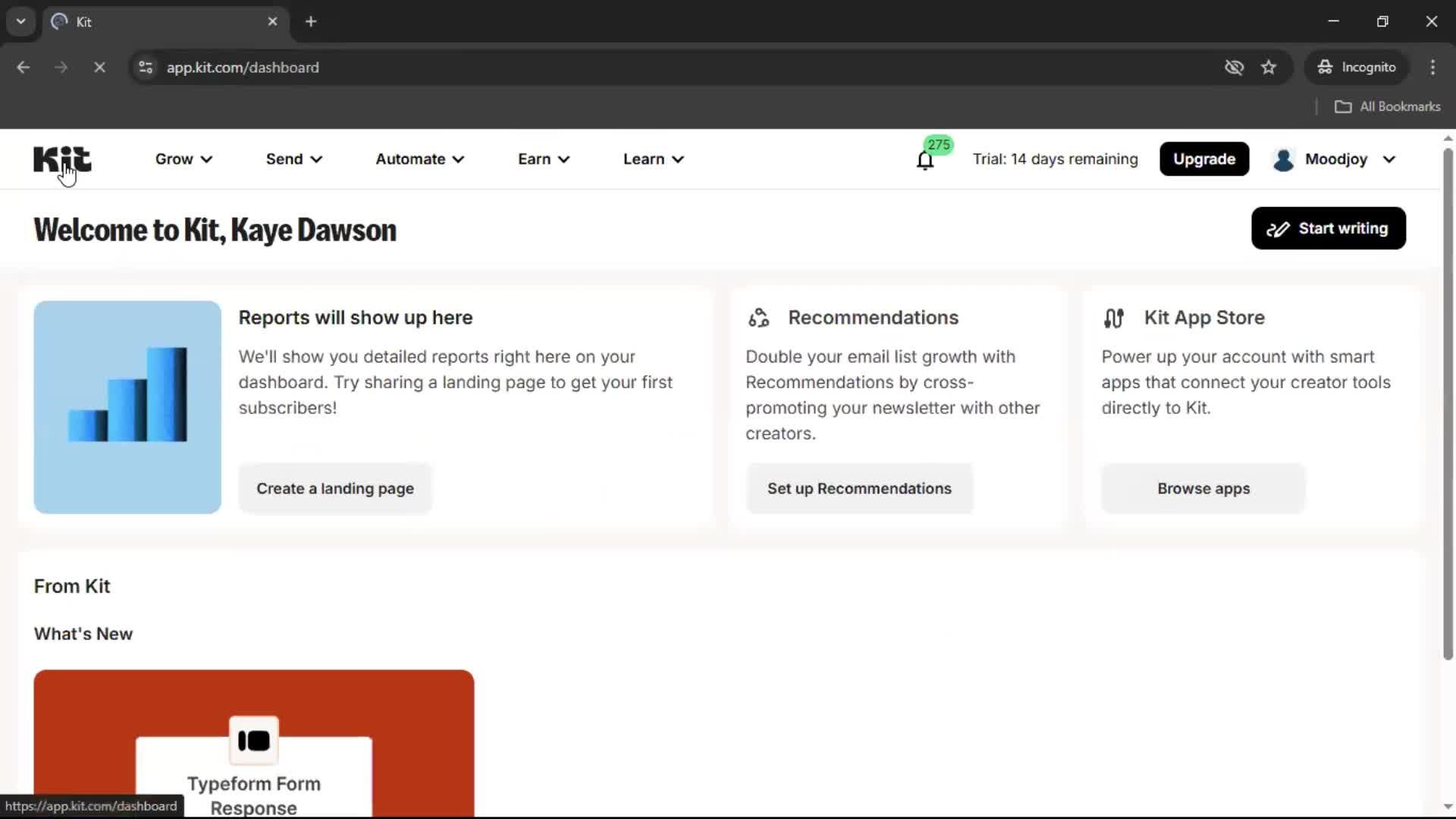Click the Kit logo

(62, 159)
